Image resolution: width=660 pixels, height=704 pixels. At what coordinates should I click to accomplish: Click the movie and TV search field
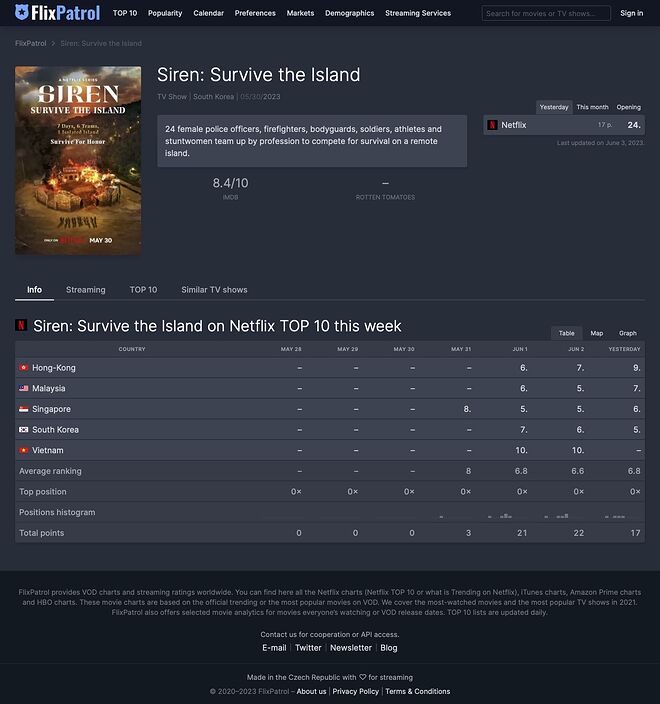click(546, 13)
